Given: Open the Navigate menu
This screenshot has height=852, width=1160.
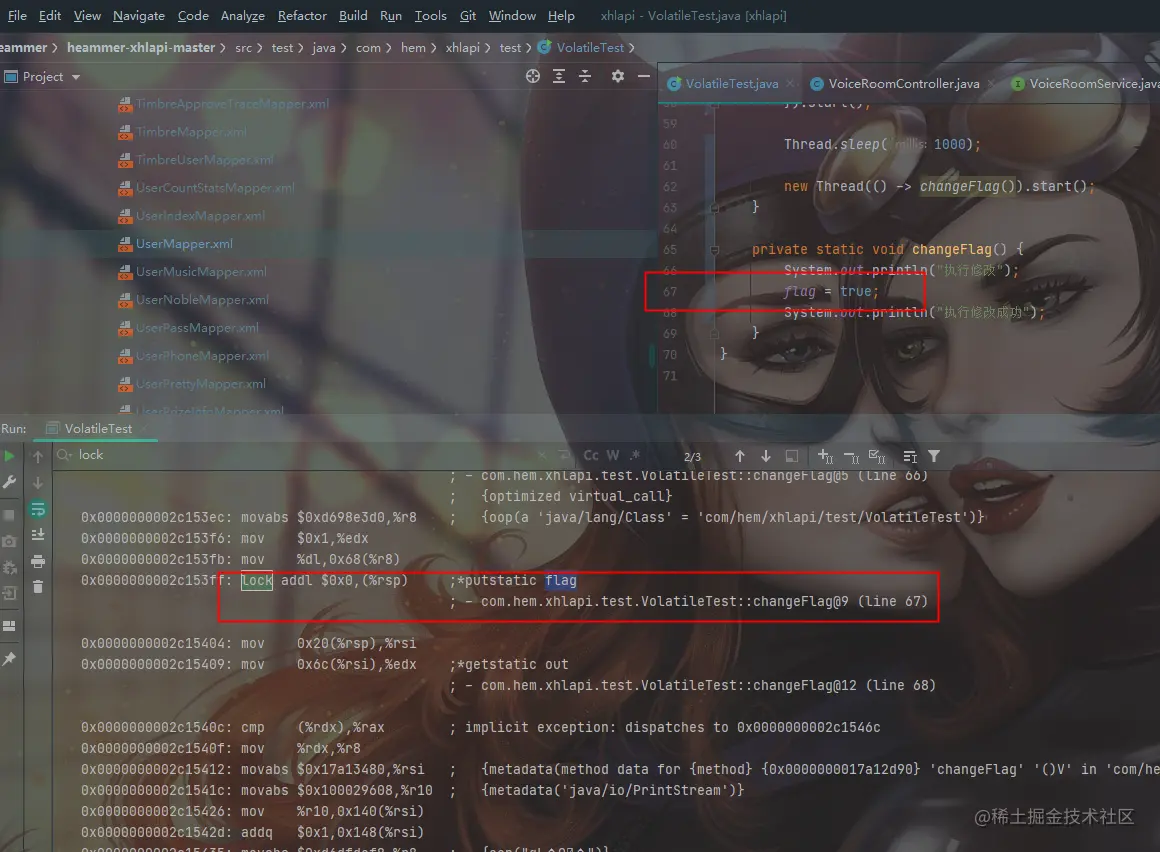Looking at the screenshot, I should point(138,16).
